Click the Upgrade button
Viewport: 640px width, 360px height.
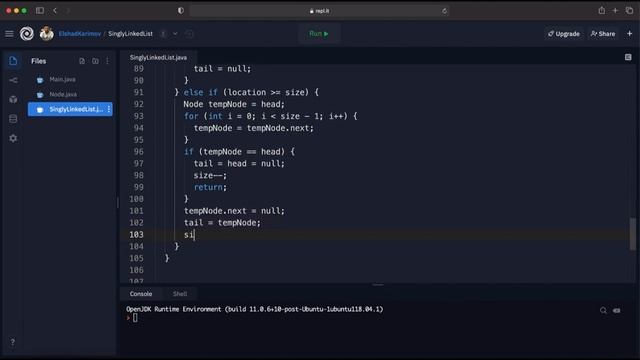564,34
